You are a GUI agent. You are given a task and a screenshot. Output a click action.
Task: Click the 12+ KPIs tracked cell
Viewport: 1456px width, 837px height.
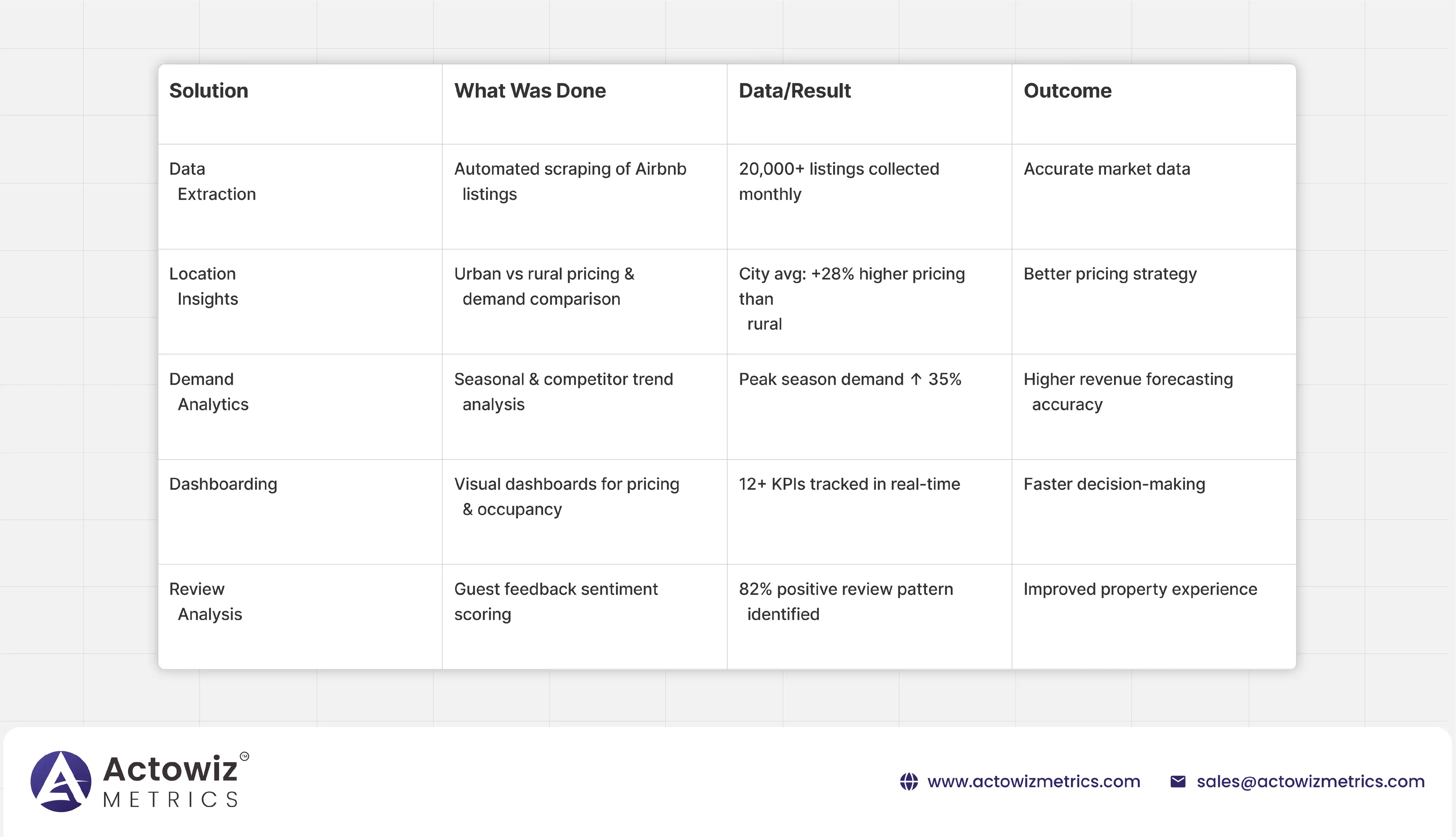849,484
